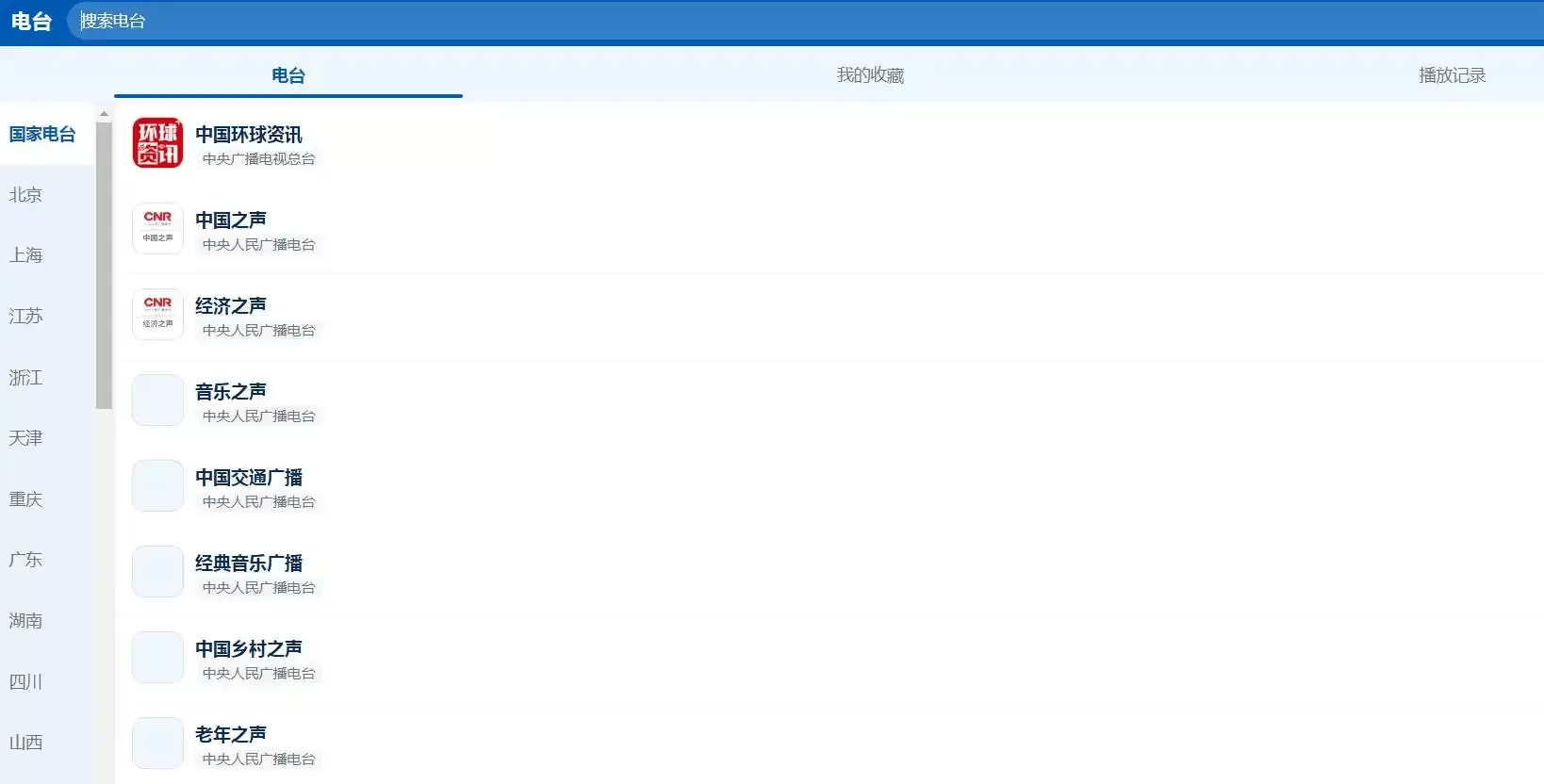1544x784 pixels.
Task: Select the 中国交通广播 station thumbnail
Action: coord(157,486)
